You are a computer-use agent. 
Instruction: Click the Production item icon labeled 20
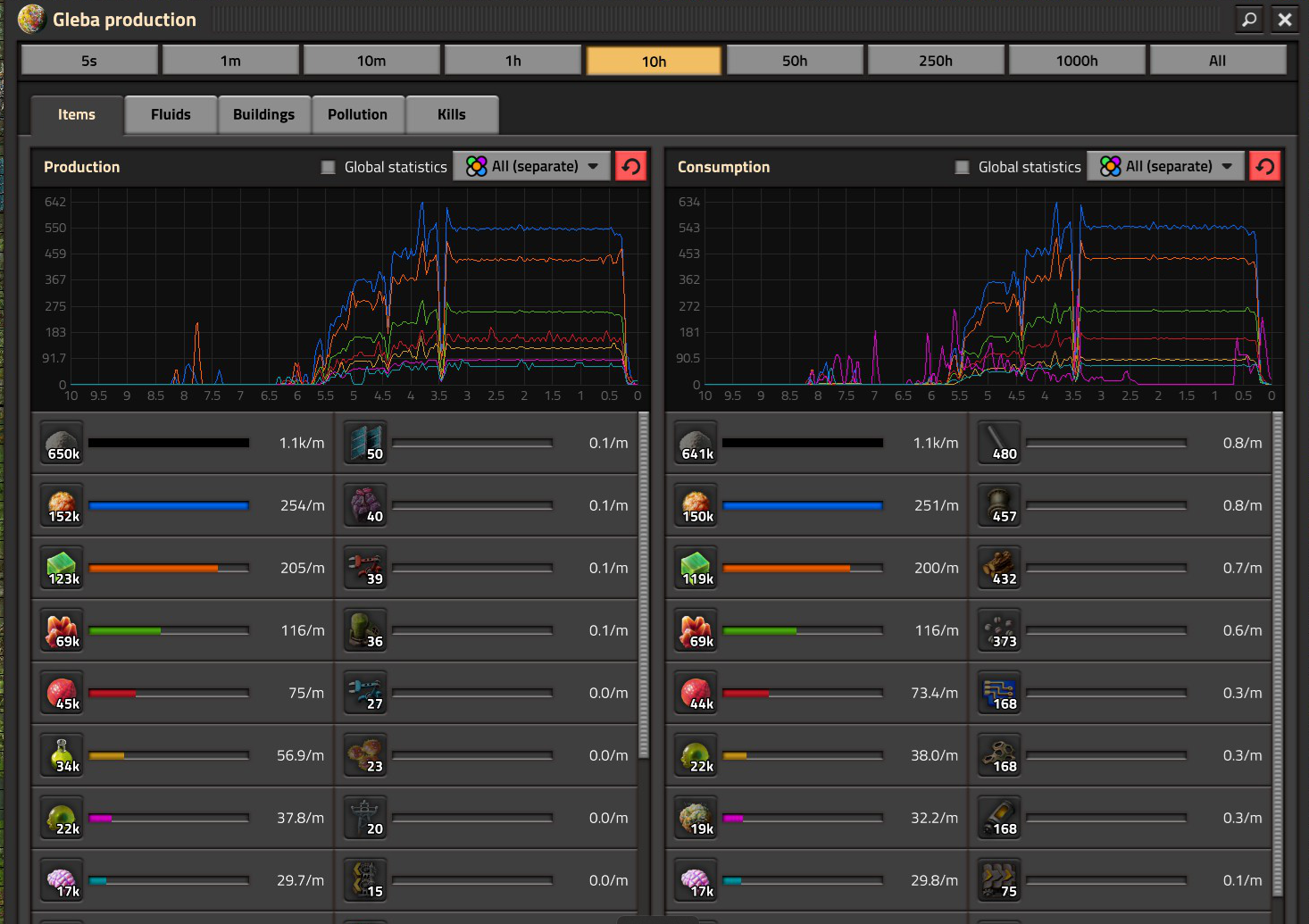pyautogui.click(x=365, y=818)
